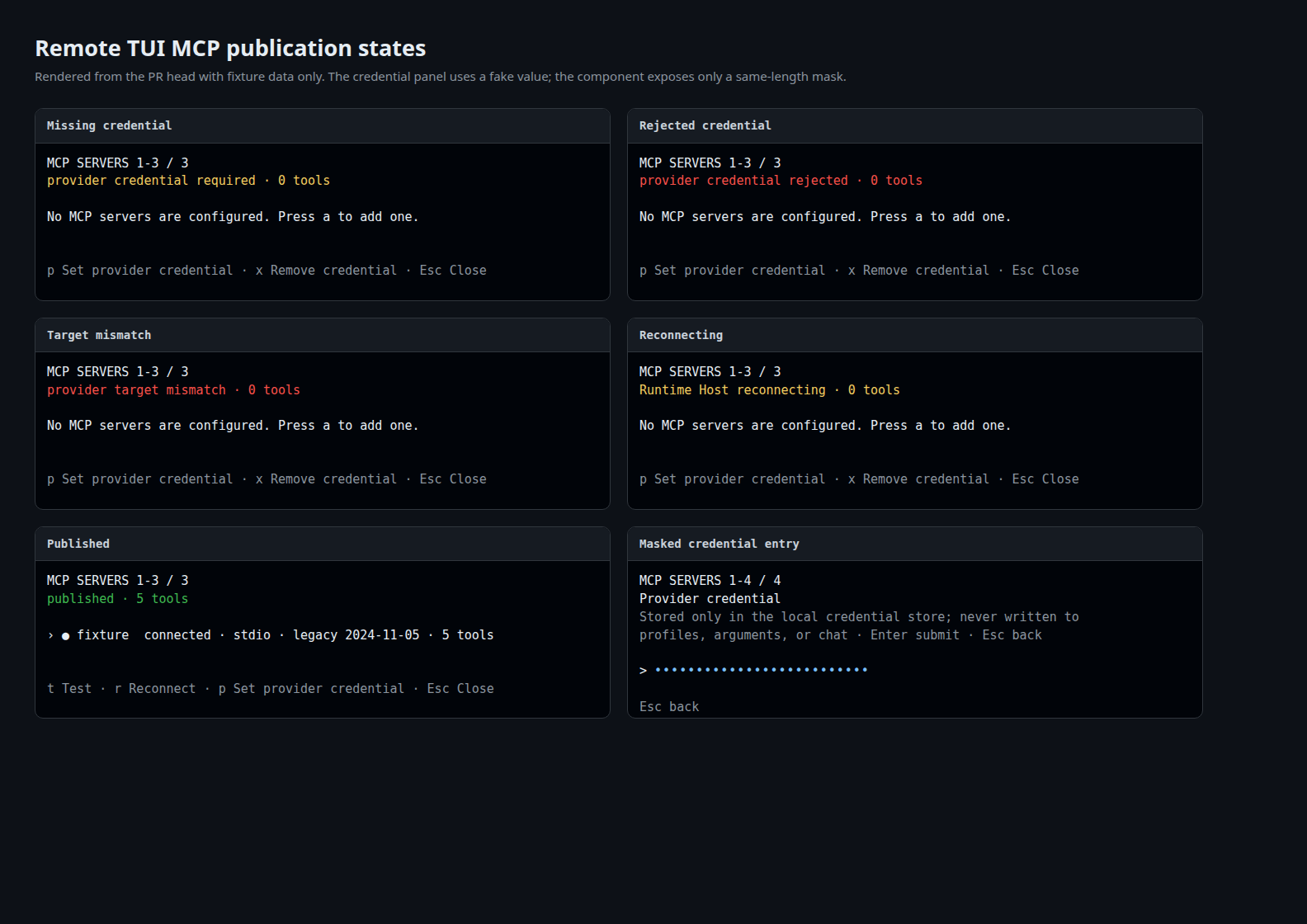Click the "Rendered from the PR head" subtitle

(x=441, y=77)
